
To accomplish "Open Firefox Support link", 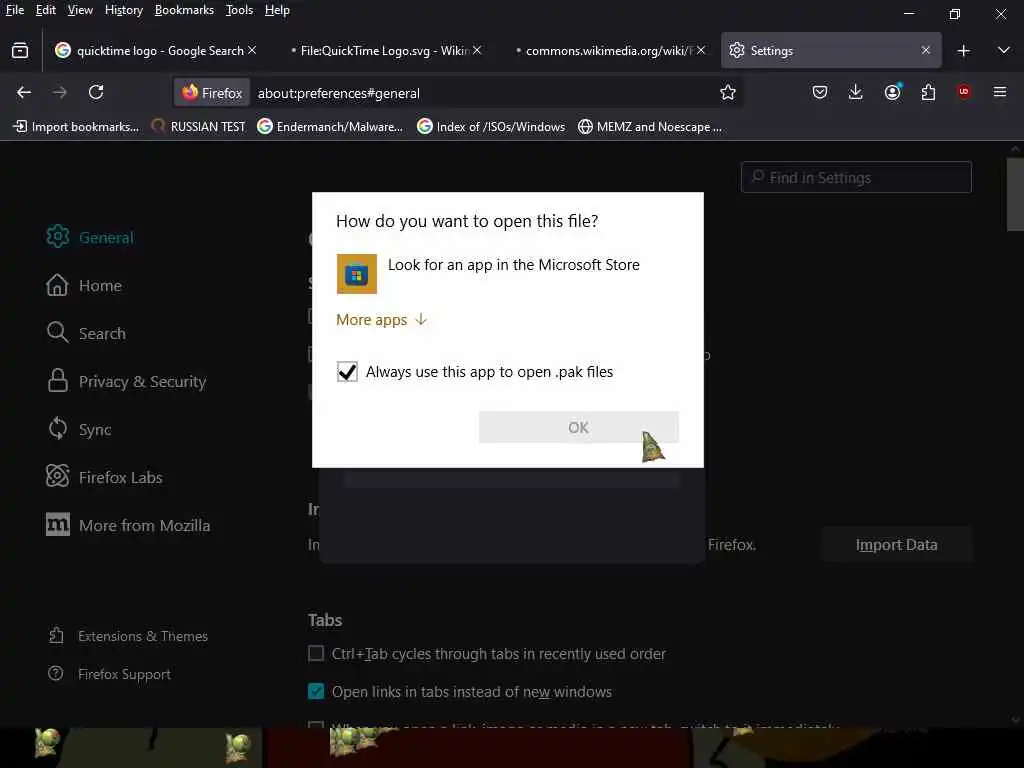I will tap(110, 674).
